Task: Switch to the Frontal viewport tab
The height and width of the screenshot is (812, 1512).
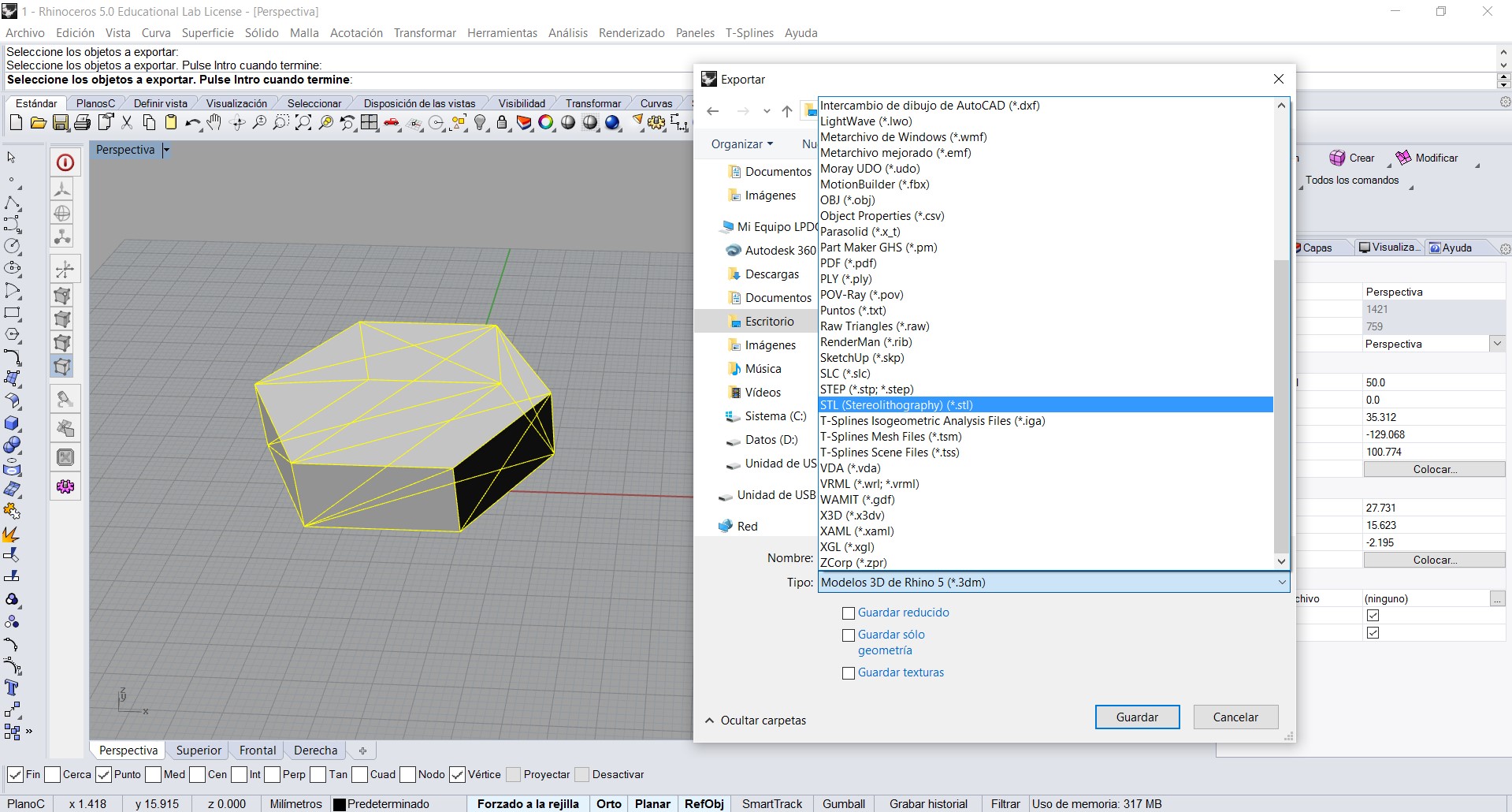Action: point(258,751)
